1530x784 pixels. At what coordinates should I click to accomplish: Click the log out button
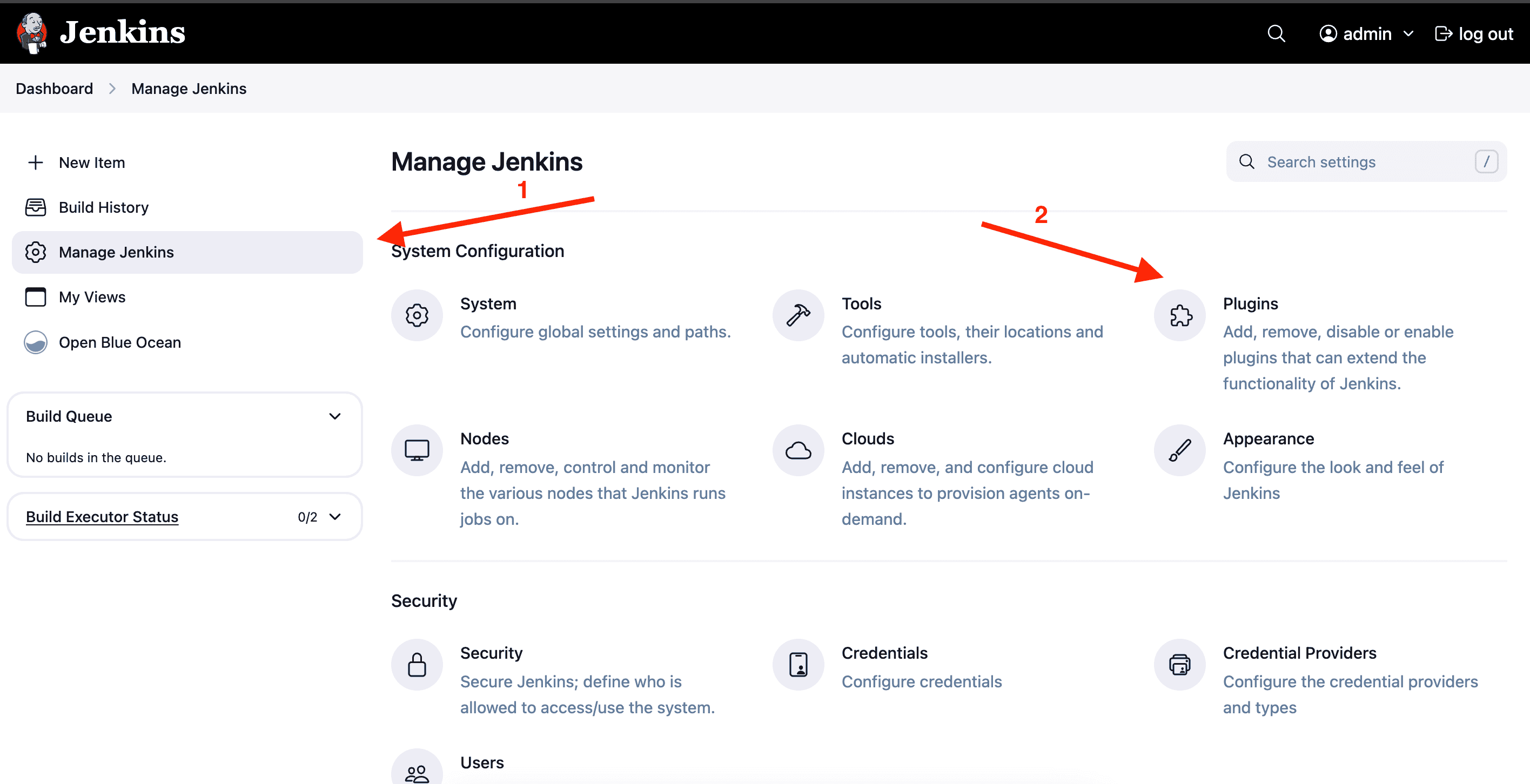point(1474,34)
